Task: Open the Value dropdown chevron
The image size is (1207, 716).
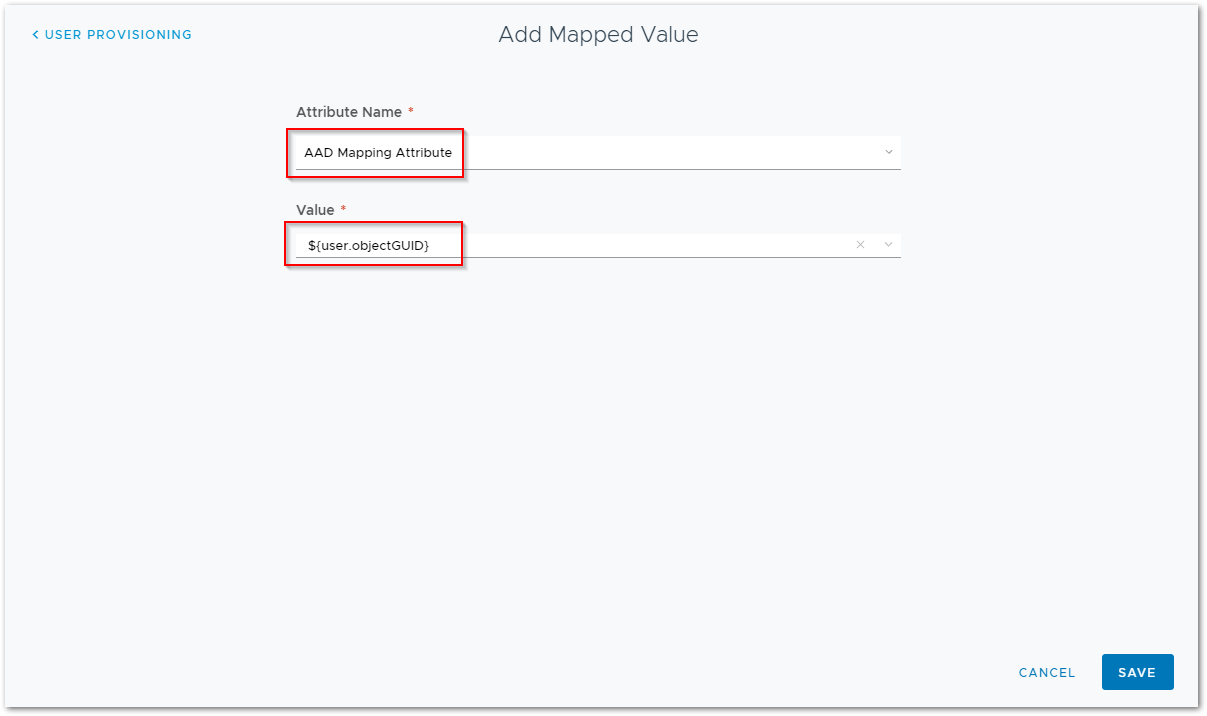Action: (888, 245)
